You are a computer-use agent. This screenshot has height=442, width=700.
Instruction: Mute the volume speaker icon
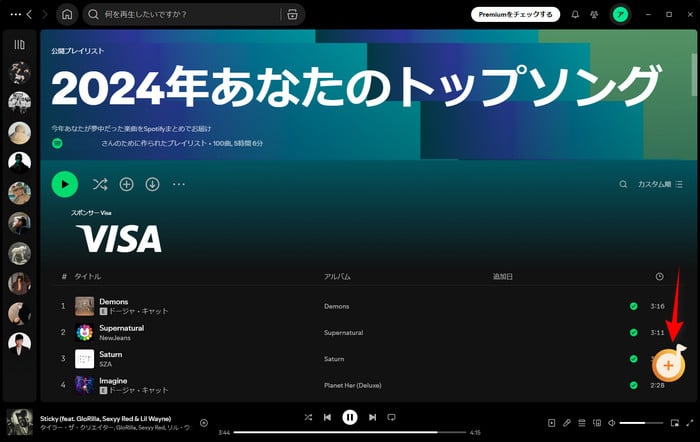point(612,423)
